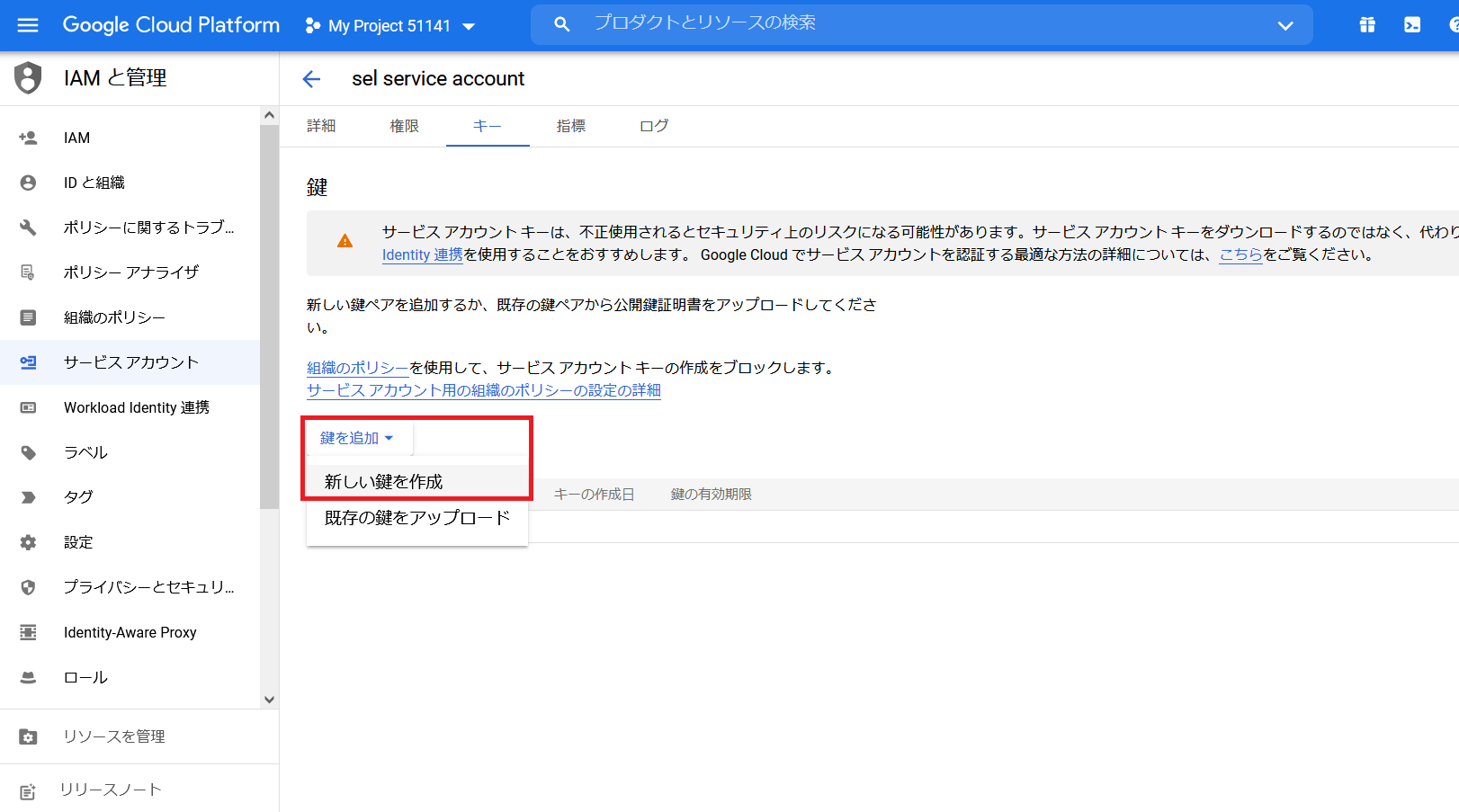
Task: Focus the products and resources search field
Action: point(922,24)
